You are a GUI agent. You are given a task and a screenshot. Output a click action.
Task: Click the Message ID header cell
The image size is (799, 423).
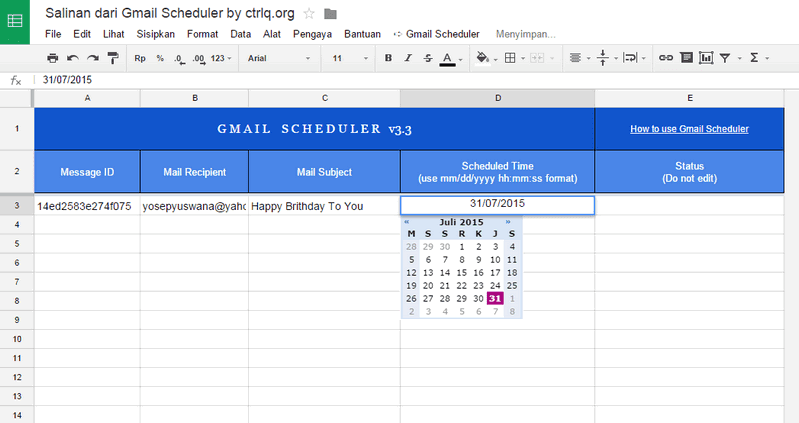[87, 172]
